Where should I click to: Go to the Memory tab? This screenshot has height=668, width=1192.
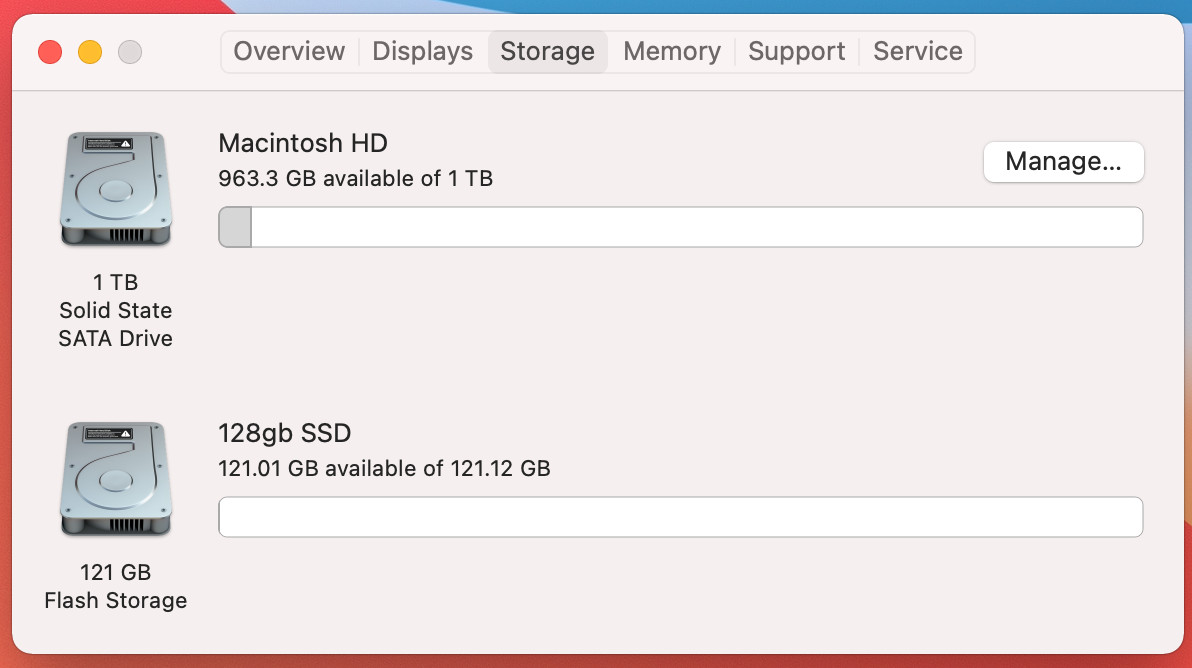[x=671, y=52]
